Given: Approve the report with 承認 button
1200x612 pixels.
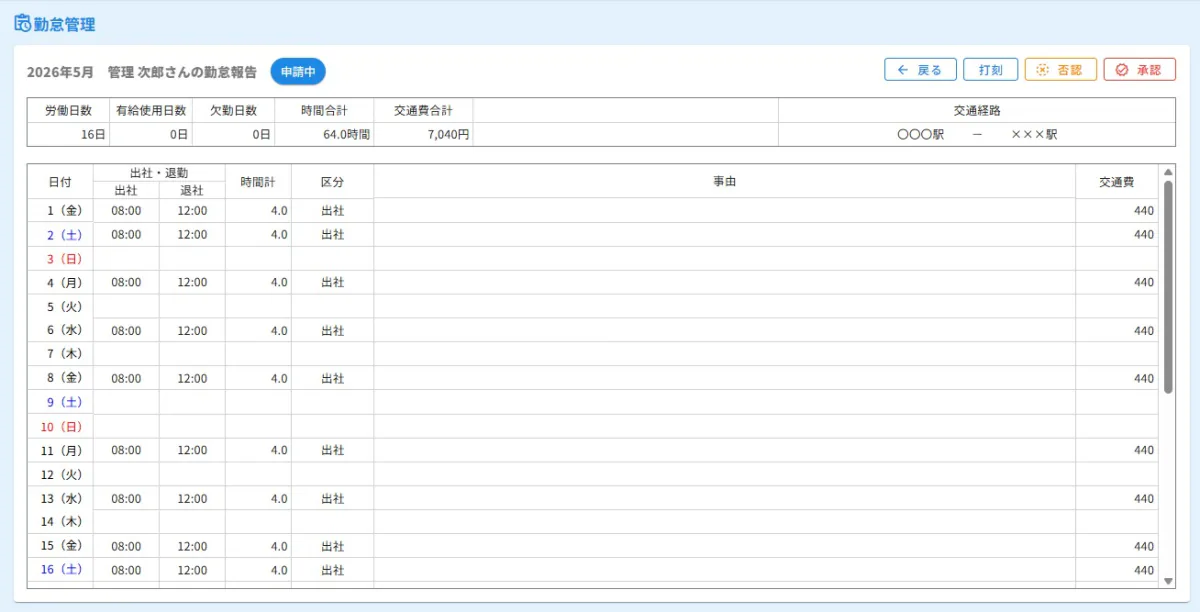Looking at the screenshot, I should [1140, 70].
